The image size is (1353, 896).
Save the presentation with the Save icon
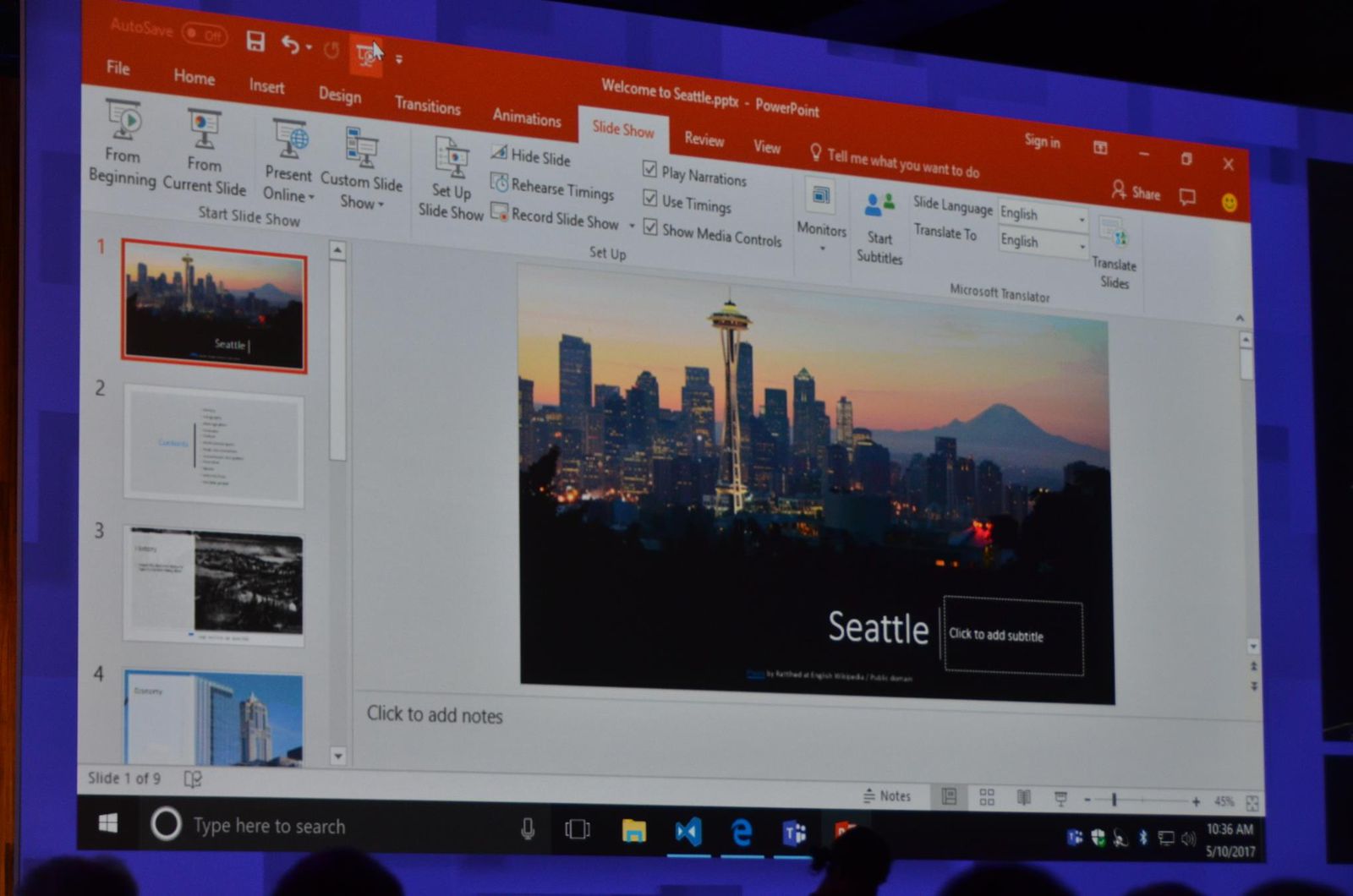click(x=255, y=41)
